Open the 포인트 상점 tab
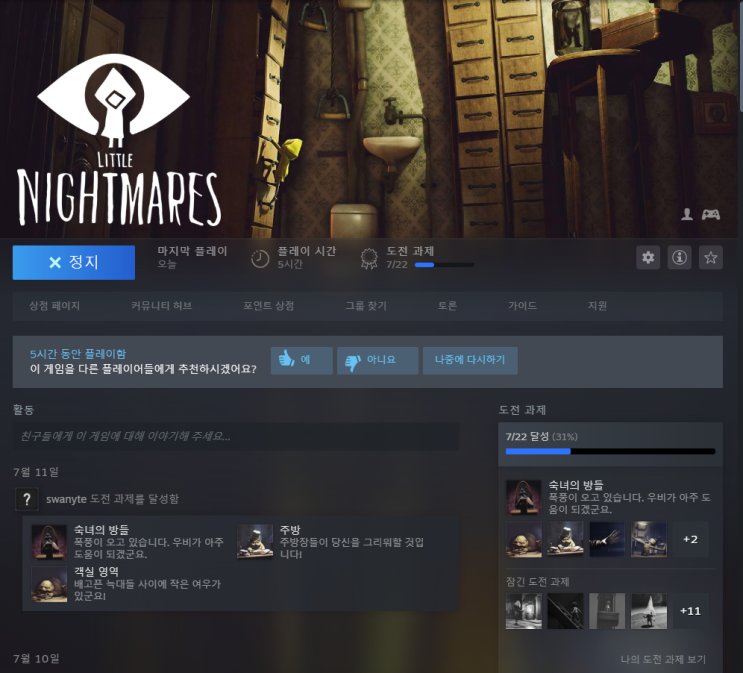 (x=269, y=306)
